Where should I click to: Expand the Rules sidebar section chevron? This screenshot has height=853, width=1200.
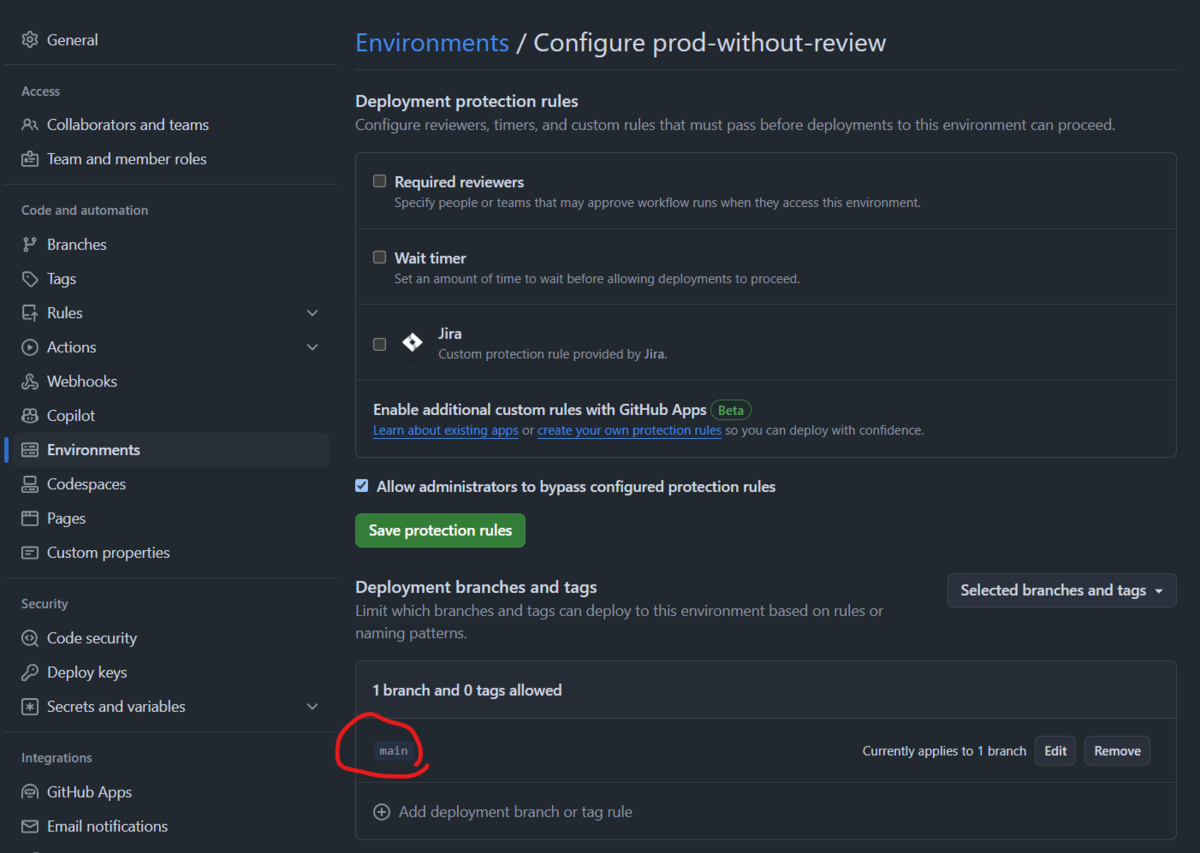point(312,313)
